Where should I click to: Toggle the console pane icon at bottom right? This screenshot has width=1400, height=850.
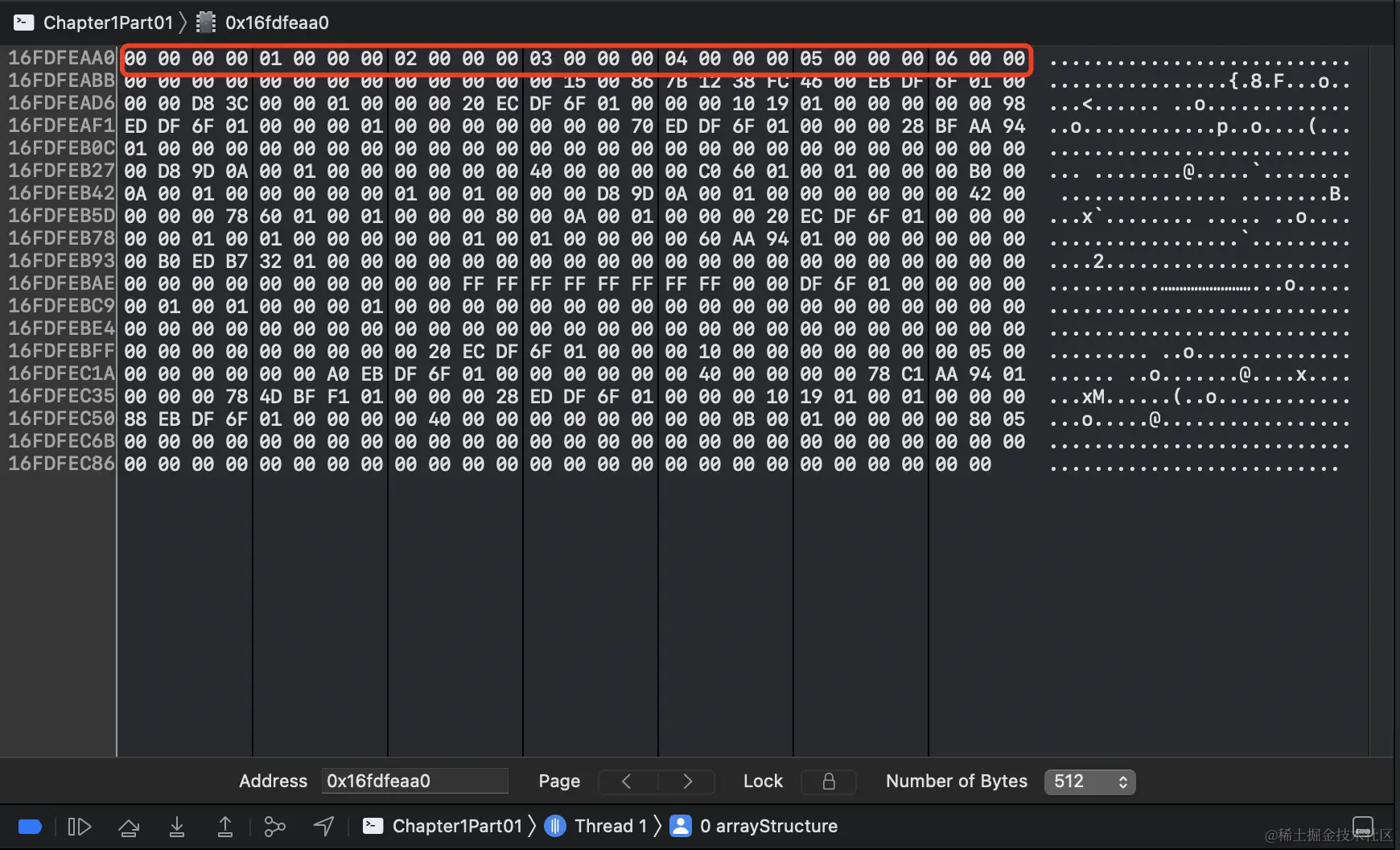[1363, 827]
